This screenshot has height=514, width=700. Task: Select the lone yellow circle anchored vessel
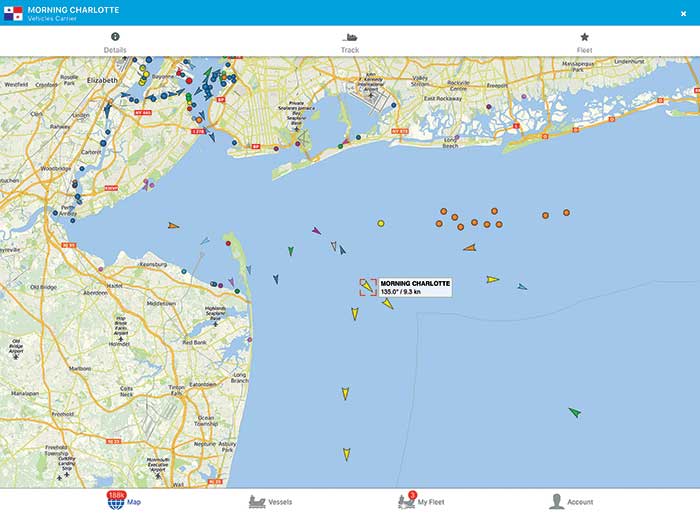[x=381, y=223]
